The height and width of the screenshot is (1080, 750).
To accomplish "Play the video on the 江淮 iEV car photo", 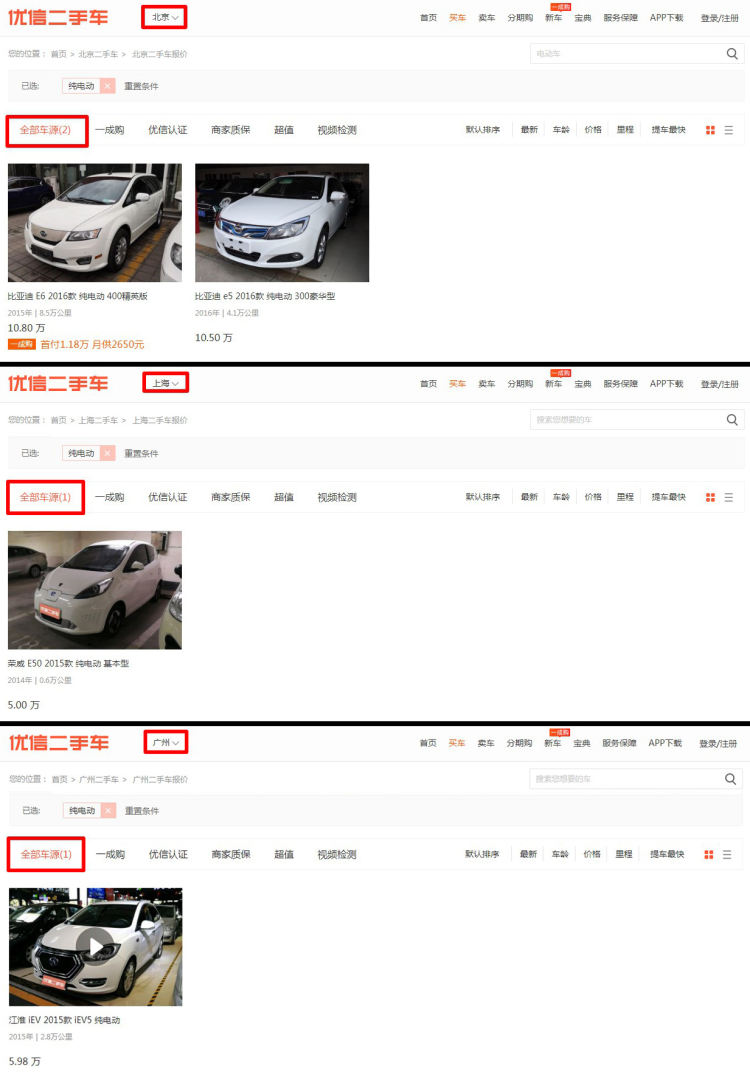I will (x=96, y=947).
